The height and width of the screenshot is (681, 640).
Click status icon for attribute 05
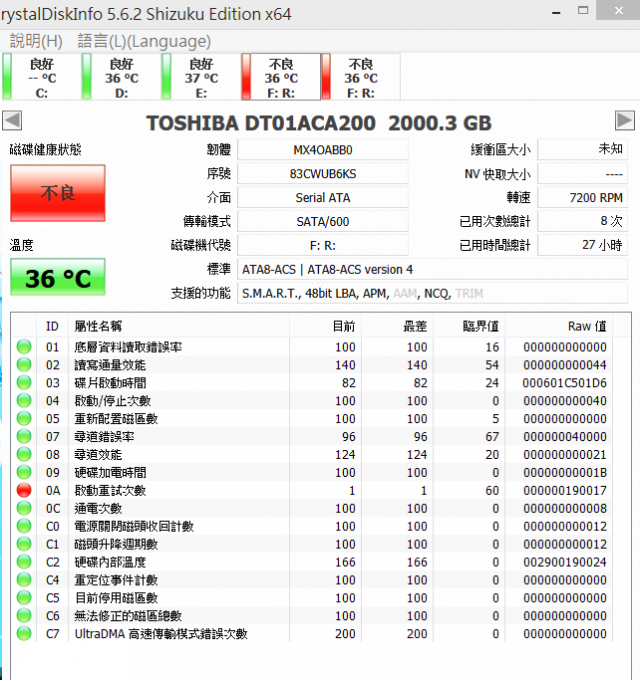[x=24, y=418]
